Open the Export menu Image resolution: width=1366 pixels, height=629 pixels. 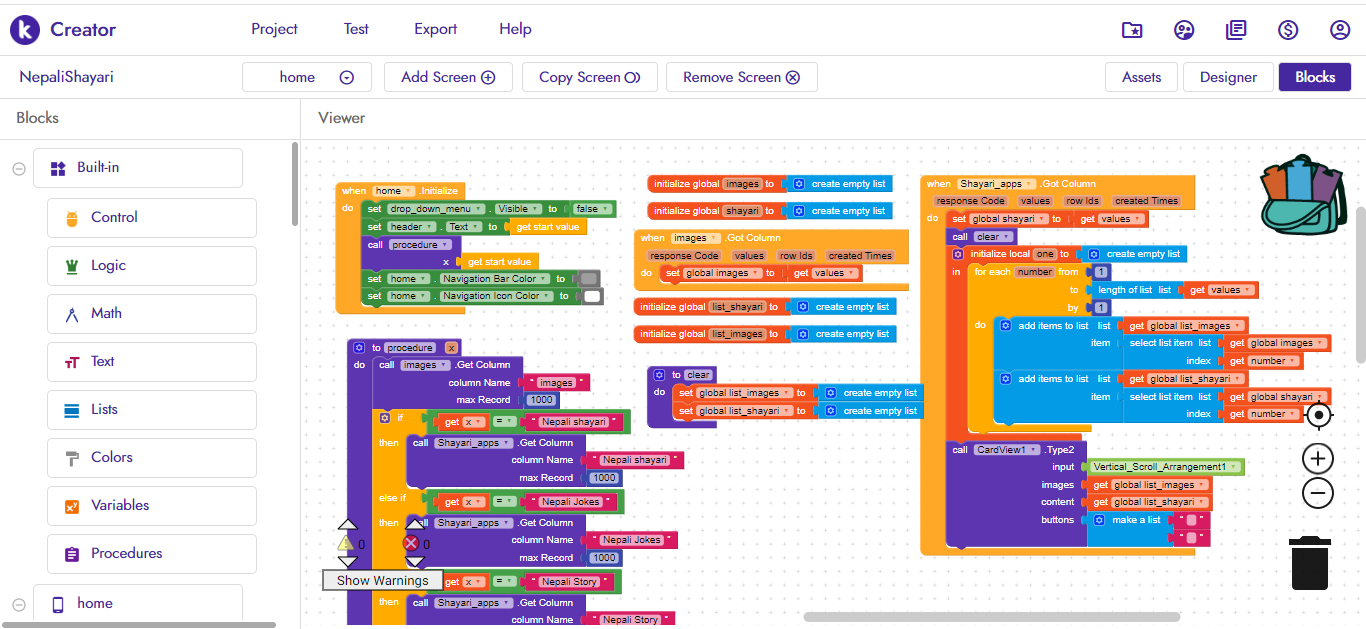click(435, 29)
